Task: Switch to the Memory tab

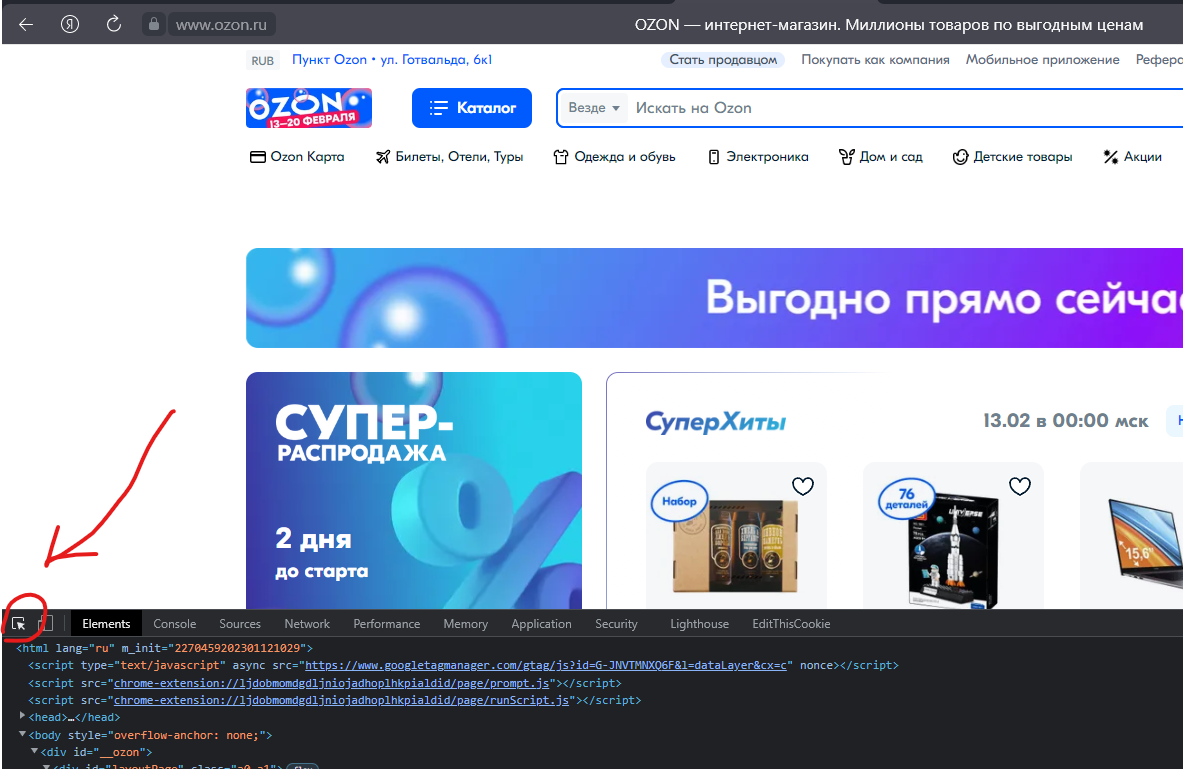Action: click(466, 624)
